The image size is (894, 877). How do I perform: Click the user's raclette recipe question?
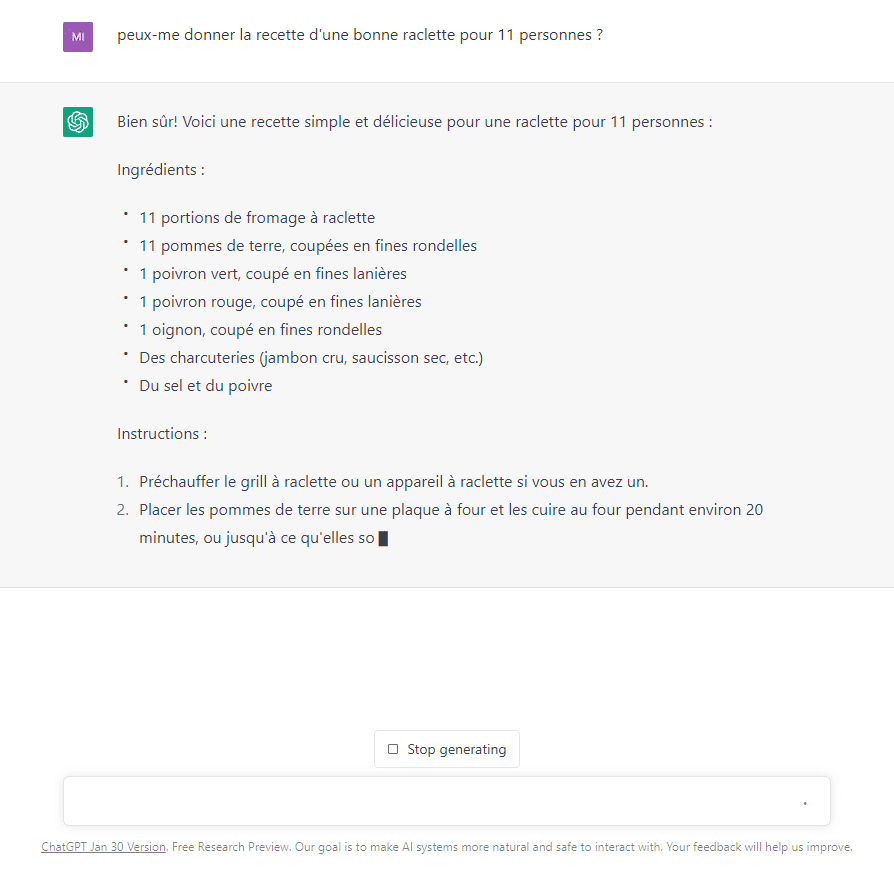pos(360,35)
